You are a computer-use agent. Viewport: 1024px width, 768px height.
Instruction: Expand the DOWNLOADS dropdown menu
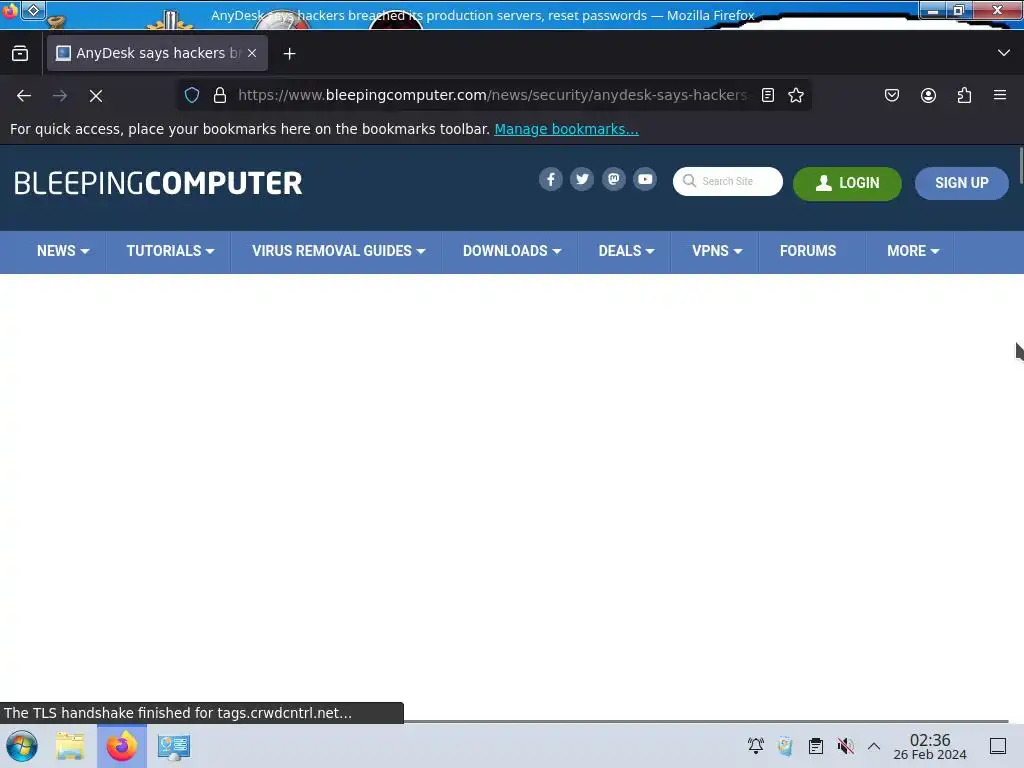point(512,251)
